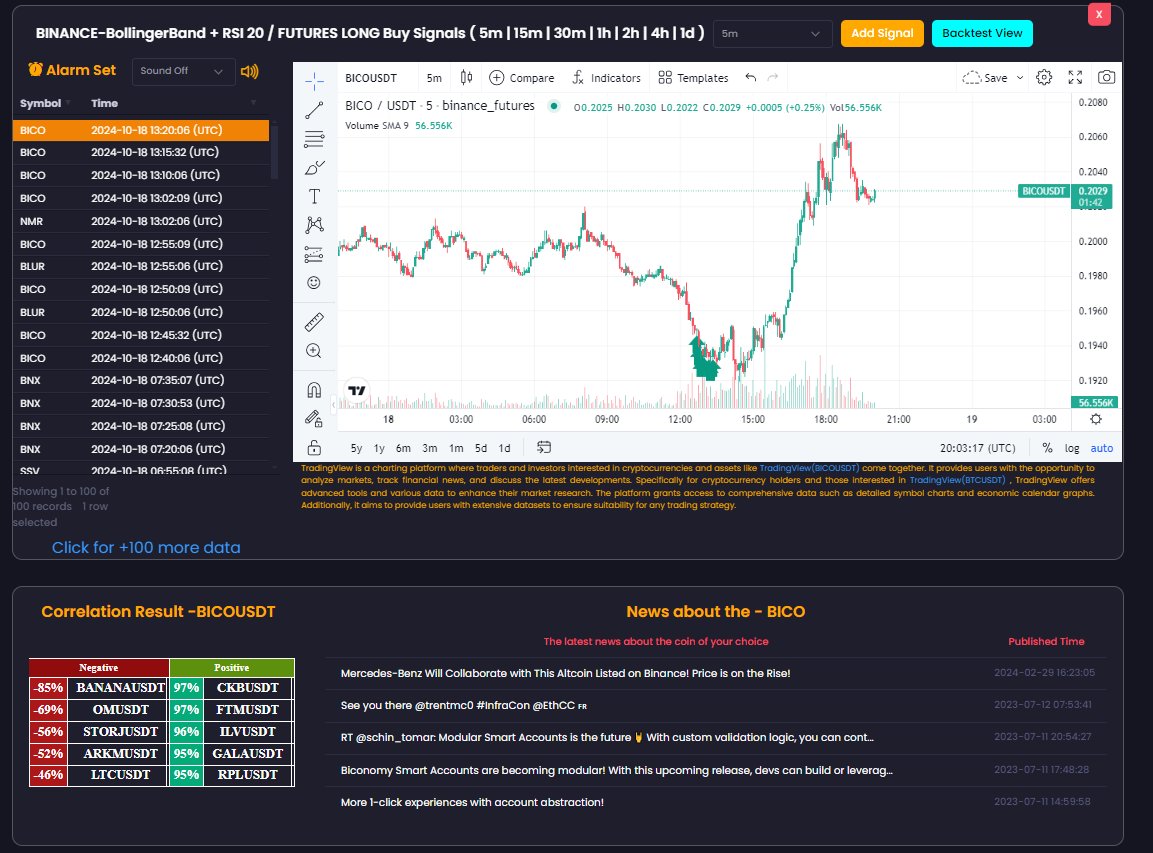Redo the chart action
Screen dimensions: 1153x853
[x=773, y=77]
